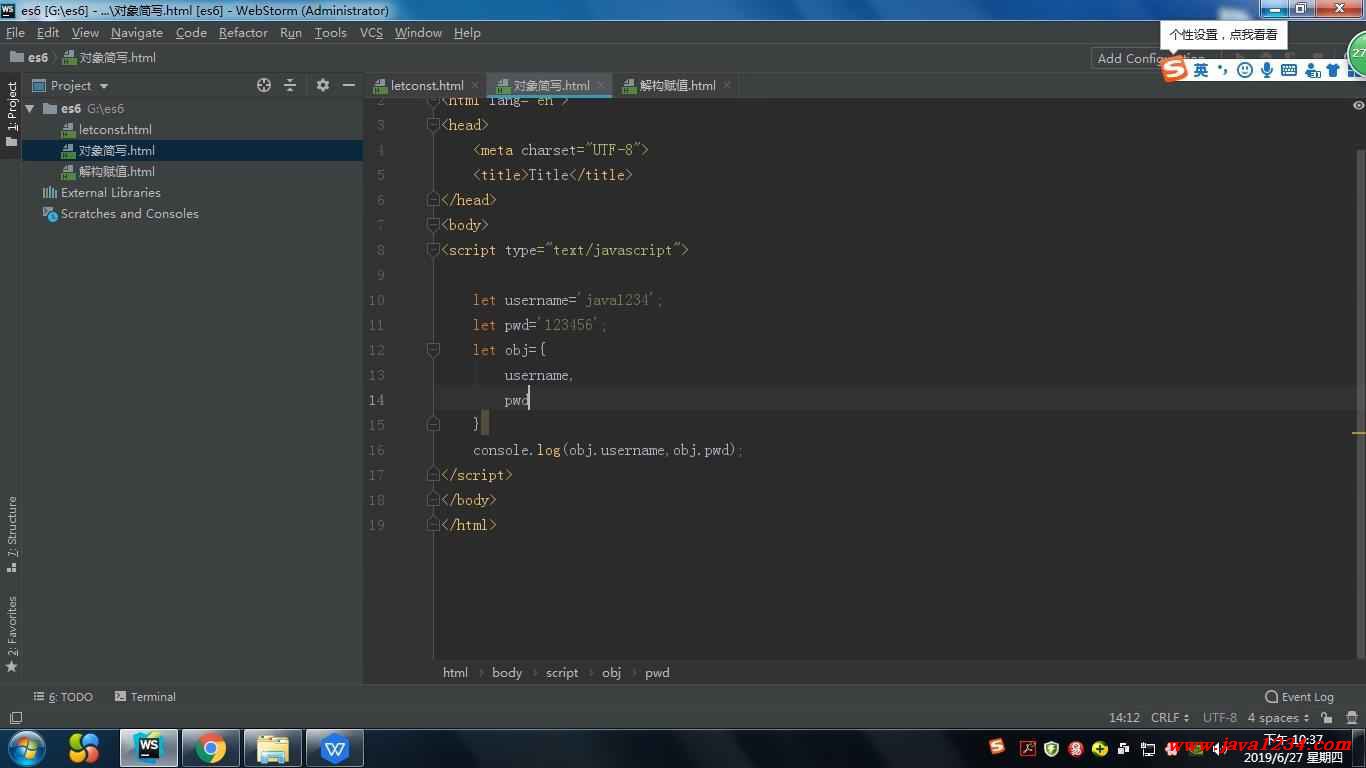Open the Favorites tool window stripe
This screenshot has height=768, width=1366.
coord(12,634)
